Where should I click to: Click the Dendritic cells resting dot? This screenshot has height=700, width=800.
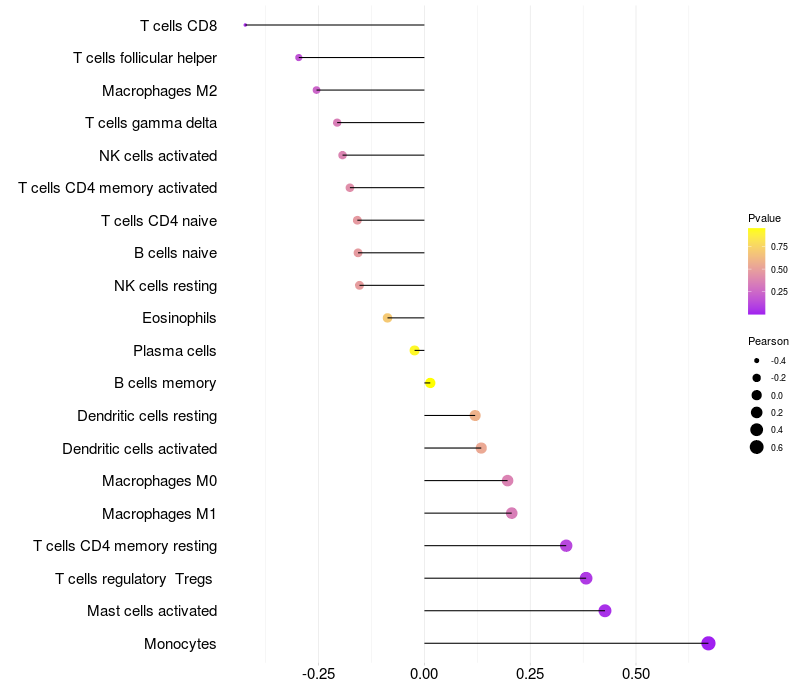click(475, 415)
